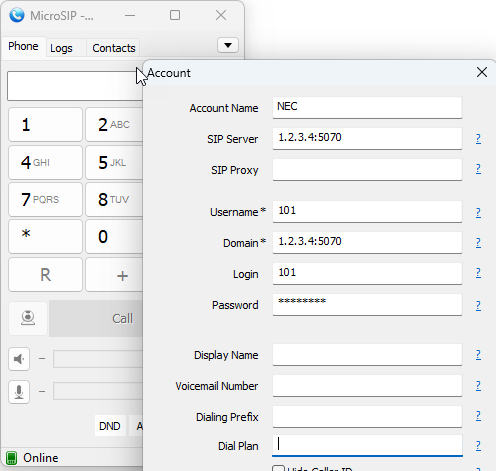
Task: Click the Call button
Action: (x=96, y=318)
